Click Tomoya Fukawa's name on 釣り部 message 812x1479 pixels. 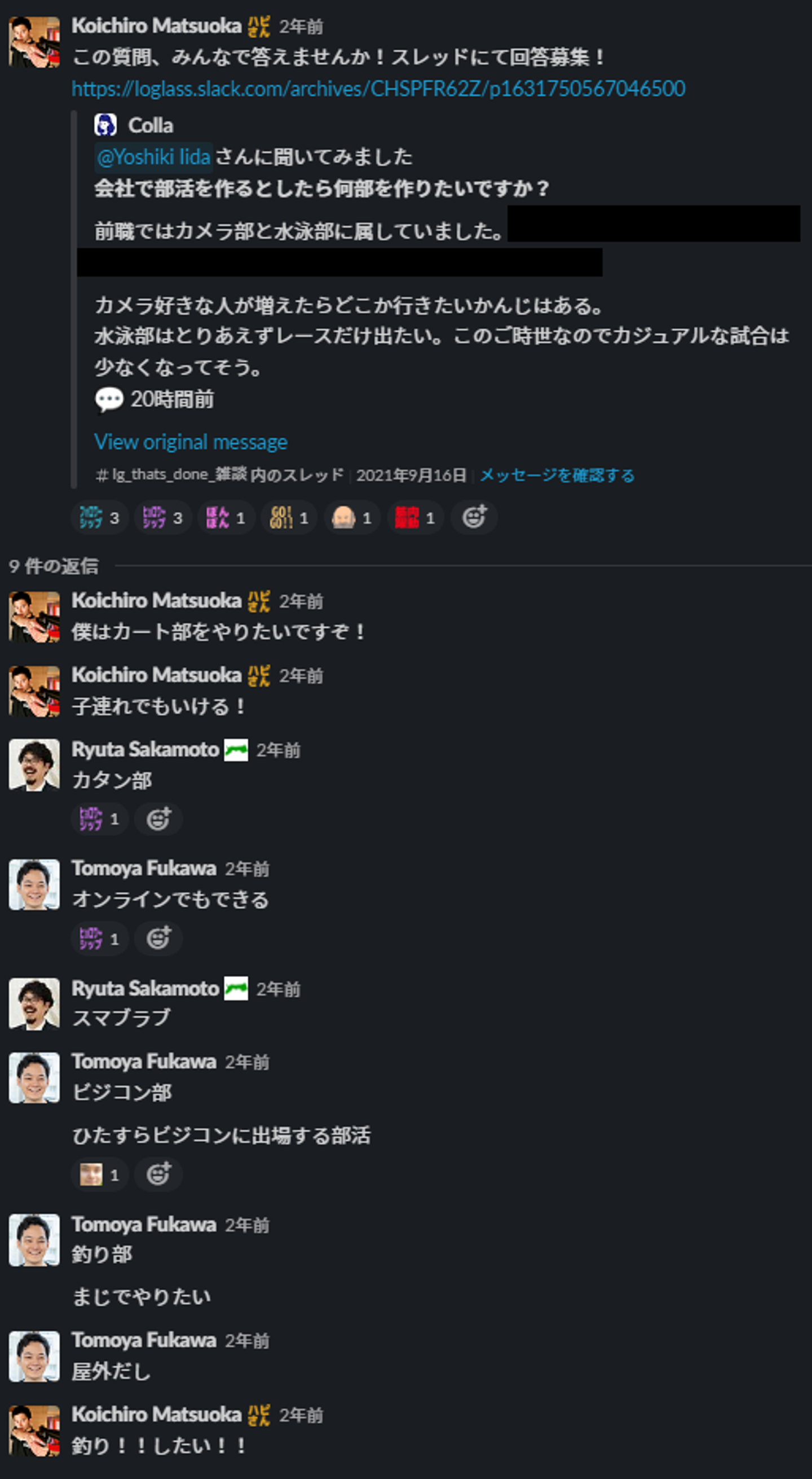tap(143, 1224)
